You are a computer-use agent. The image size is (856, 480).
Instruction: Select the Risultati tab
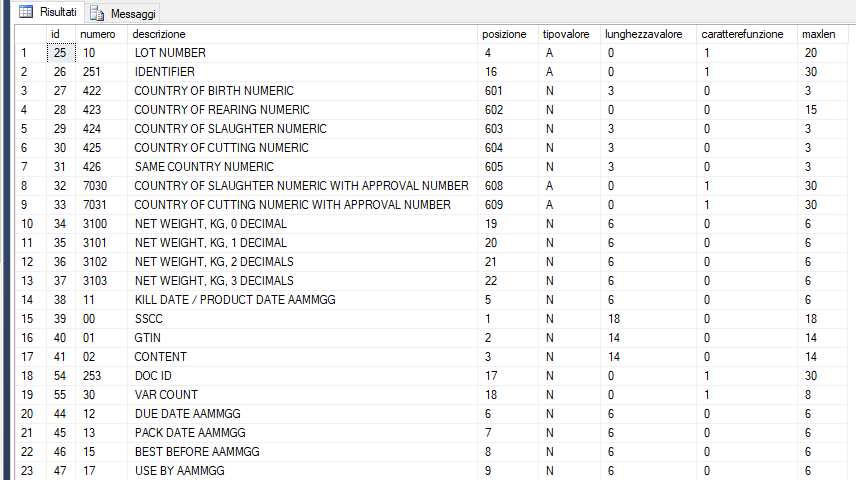pyautogui.click(x=59, y=12)
